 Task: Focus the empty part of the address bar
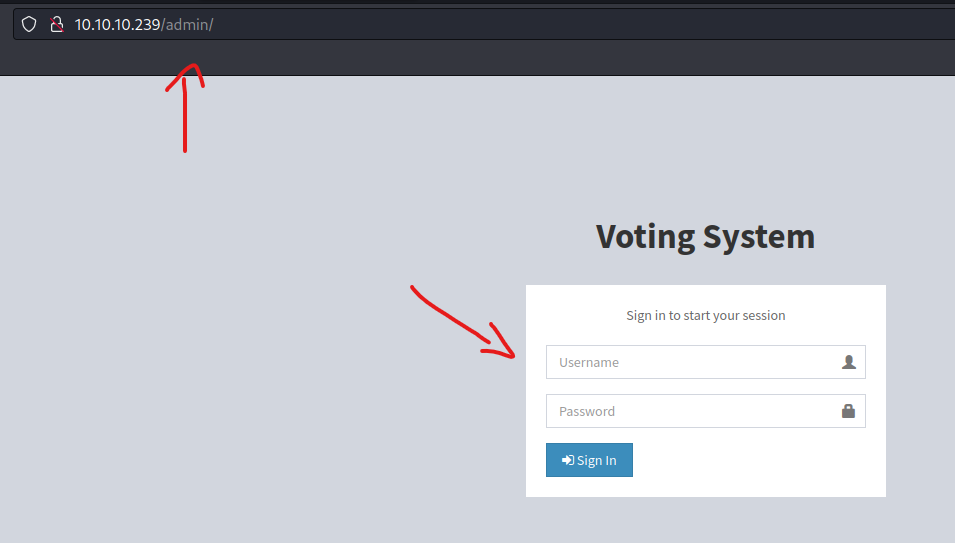point(579,24)
